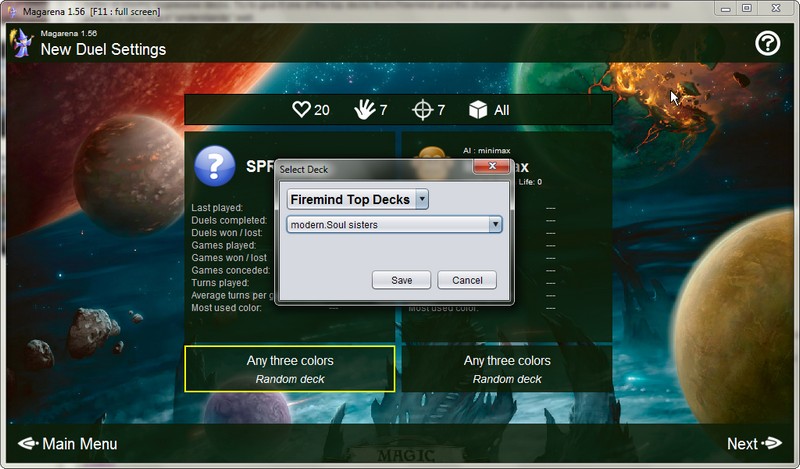
Task: Click the Turns played label
Action: [220, 283]
